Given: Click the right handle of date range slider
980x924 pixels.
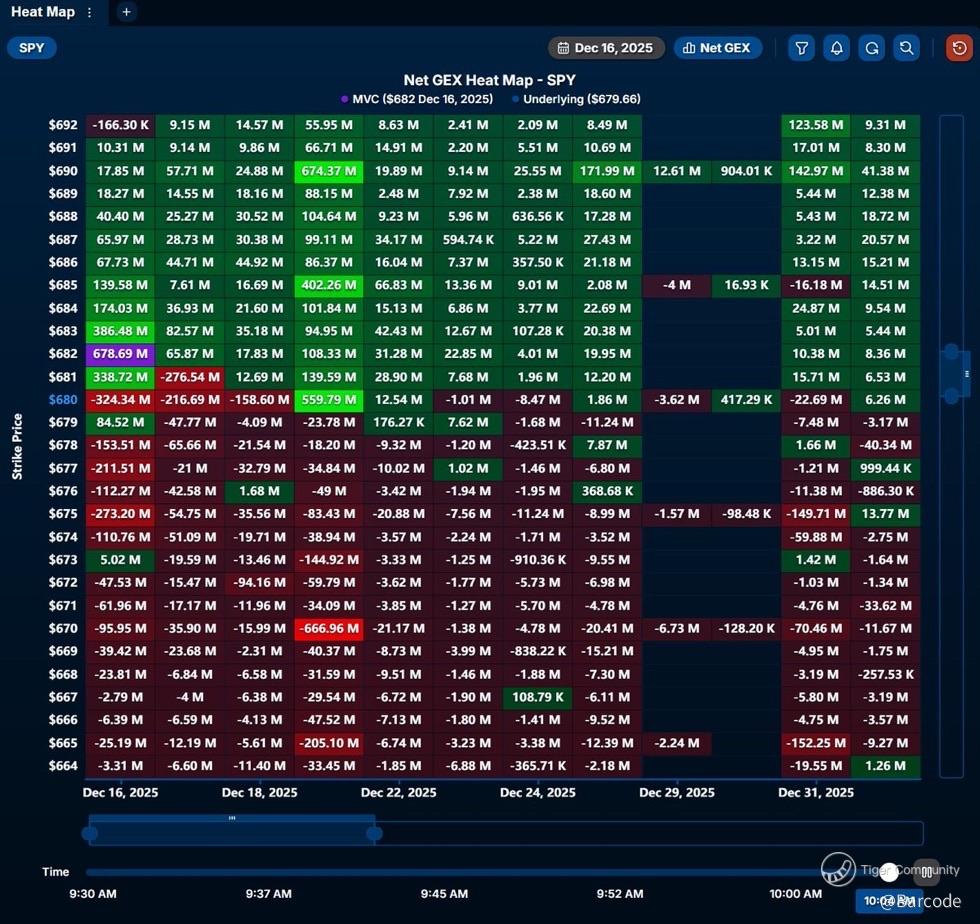Looking at the screenshot, I should click(374, 833).
